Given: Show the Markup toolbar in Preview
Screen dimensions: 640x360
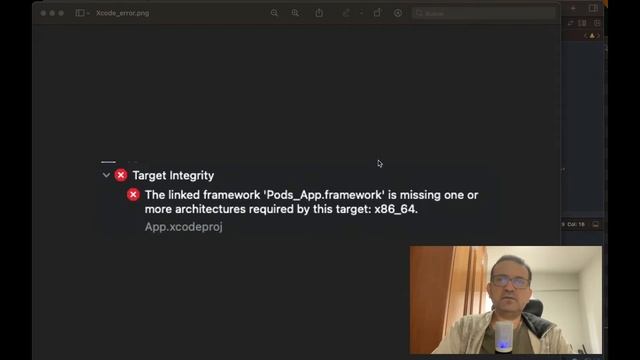Looking at the screenshot, I should [398, 13].
